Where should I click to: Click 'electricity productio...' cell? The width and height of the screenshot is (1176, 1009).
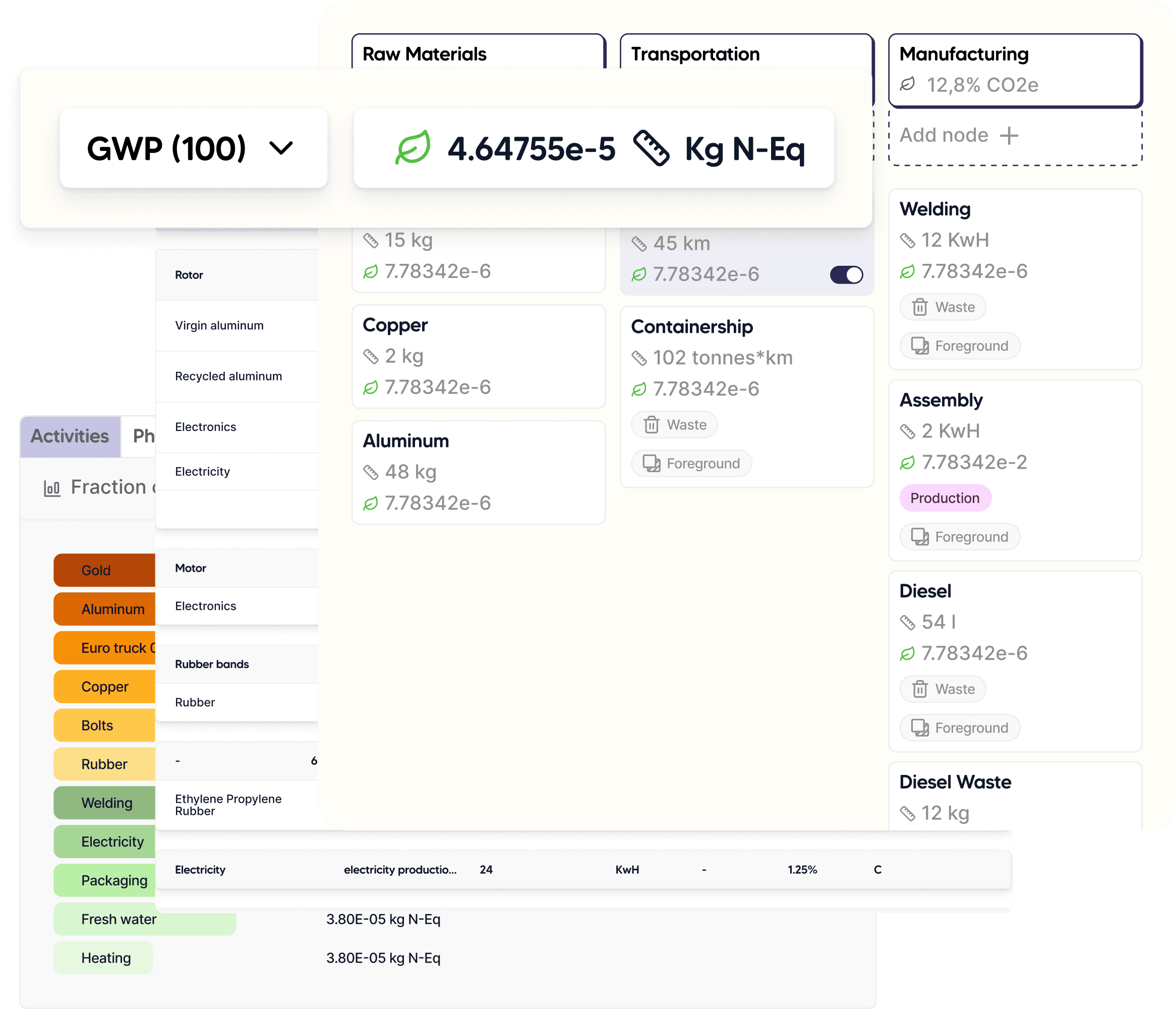(400, 870)
